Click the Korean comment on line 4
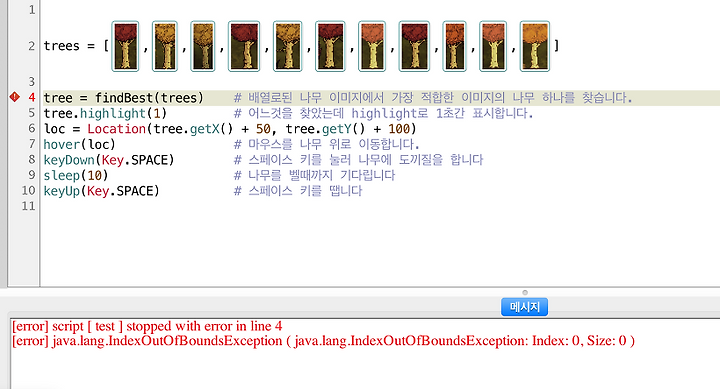Screen dimensions: 720x389 [x=433, y=98]
